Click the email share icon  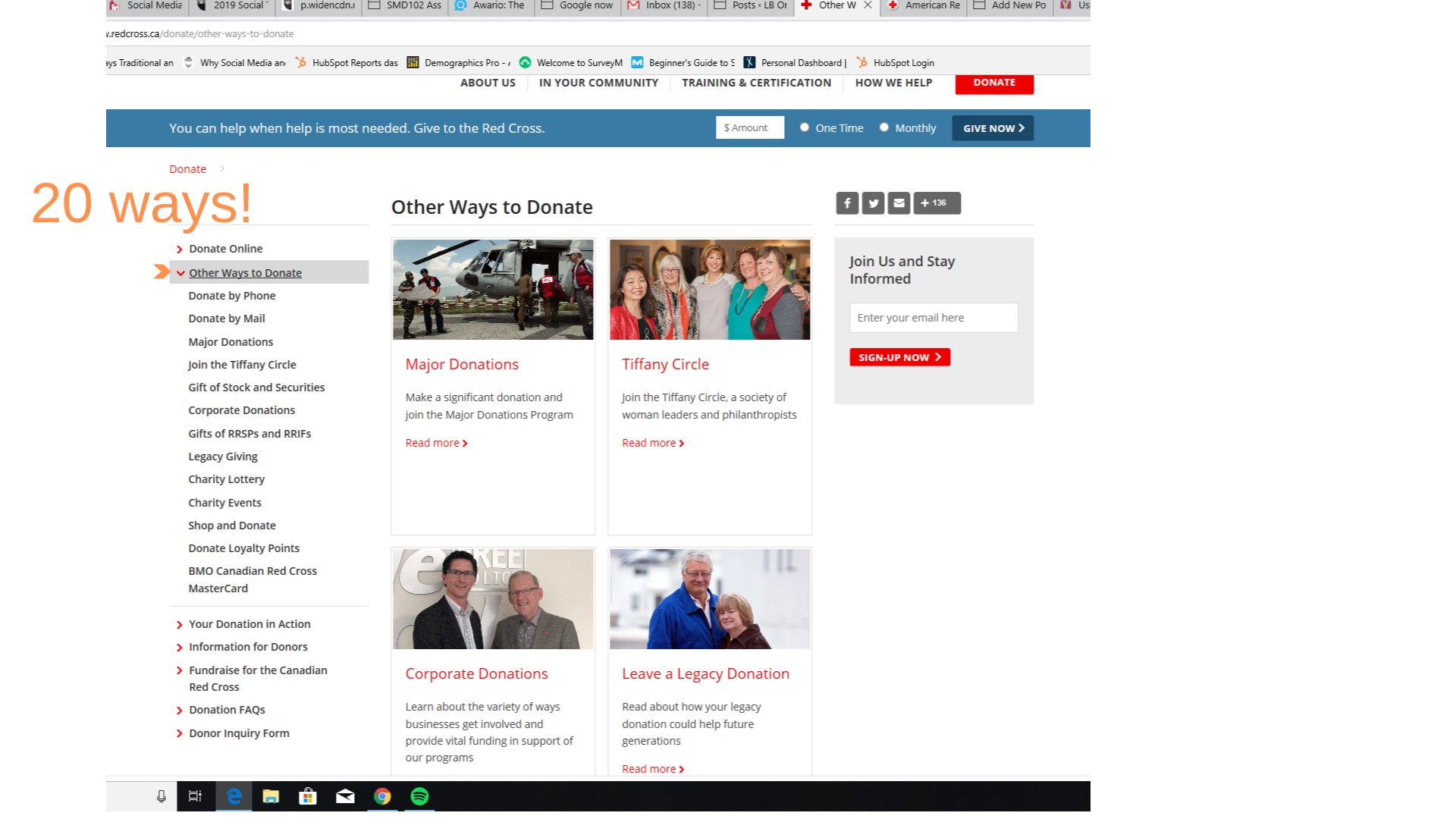click(899, 203)
